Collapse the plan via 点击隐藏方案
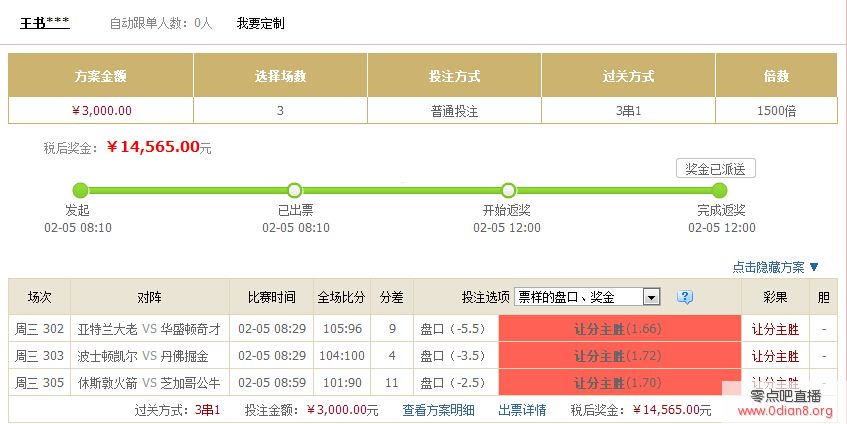This screenshot has height=424, width=847. pos(775,267)
